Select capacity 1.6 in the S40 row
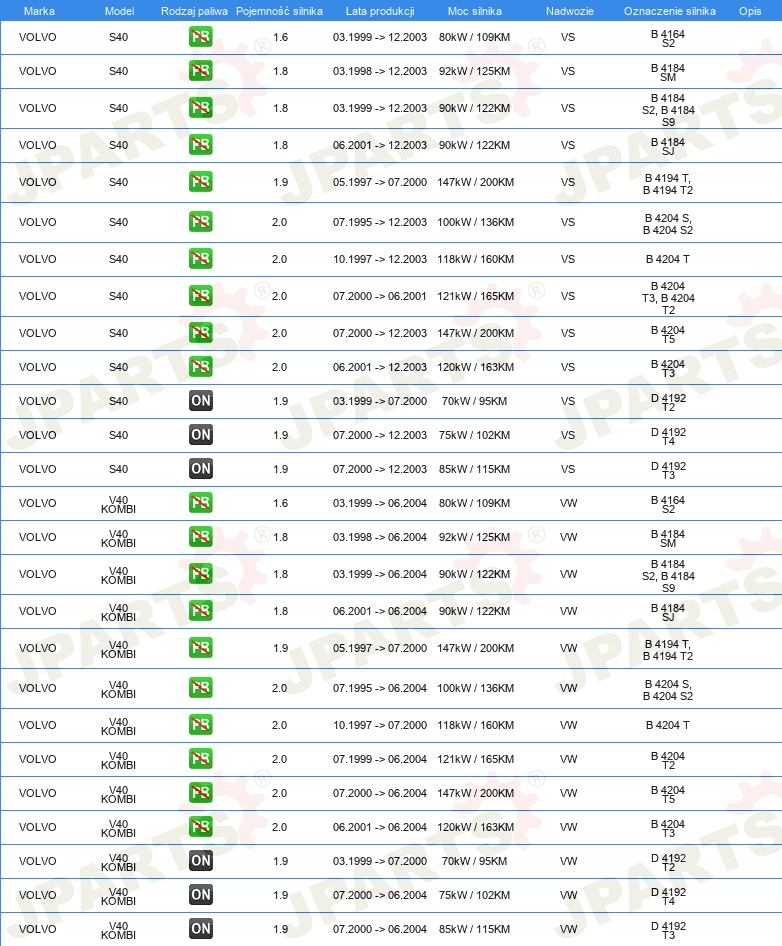 point(281,37)
